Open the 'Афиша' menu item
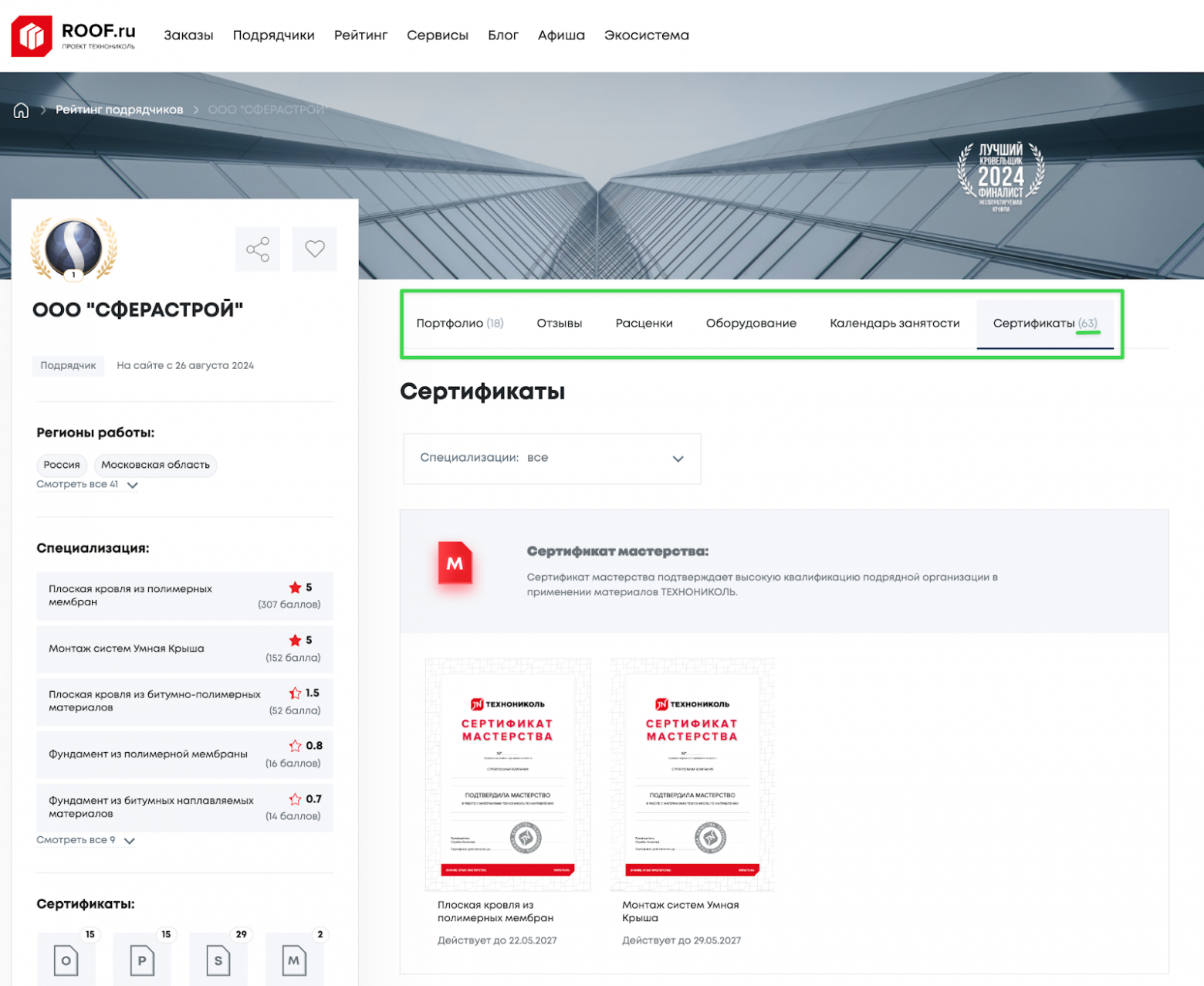 pos(561,36)
